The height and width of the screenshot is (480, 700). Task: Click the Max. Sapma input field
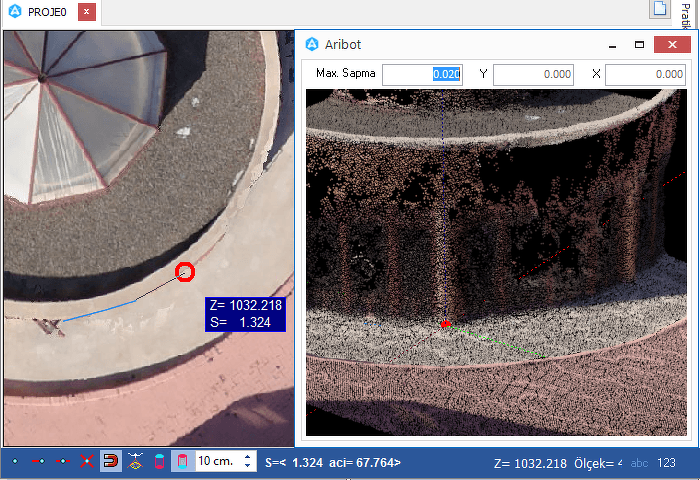click(422, 74)
